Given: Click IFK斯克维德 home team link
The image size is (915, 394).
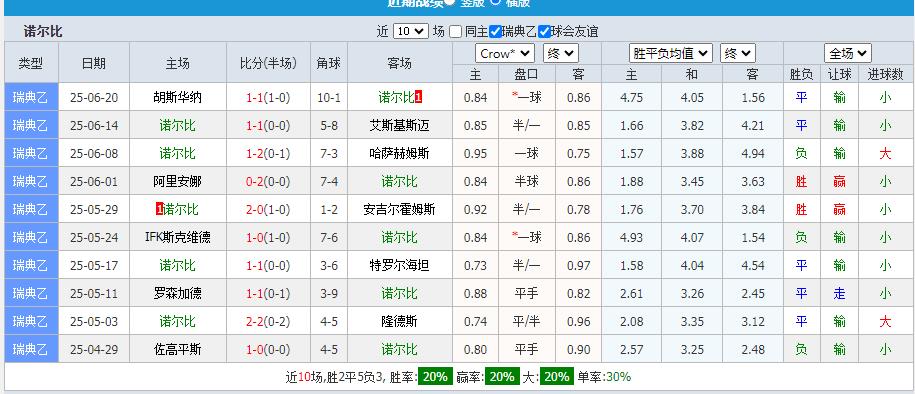Looking at the screenshot, I should click(177, 237).
